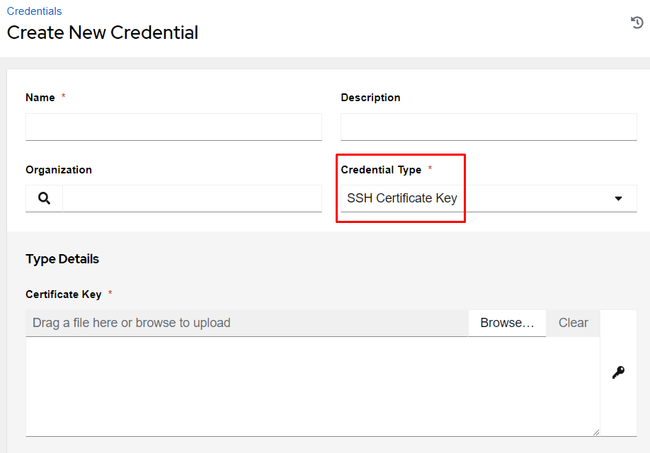Image resolution: width=650 pixels, height=453 pixels.
Task: Click the text area resize grip corner
Action: pos(596,432)
